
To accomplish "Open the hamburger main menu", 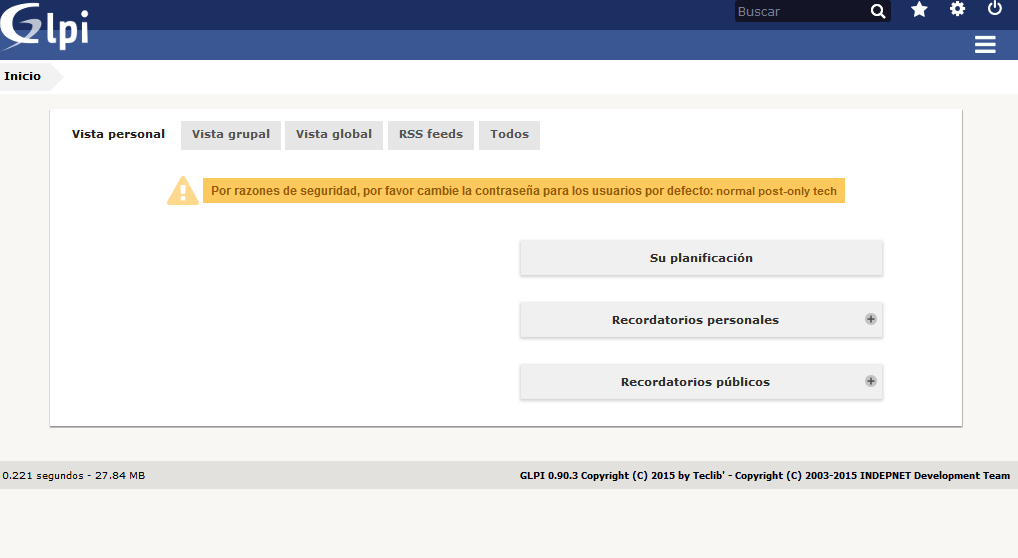I will 985,45.
